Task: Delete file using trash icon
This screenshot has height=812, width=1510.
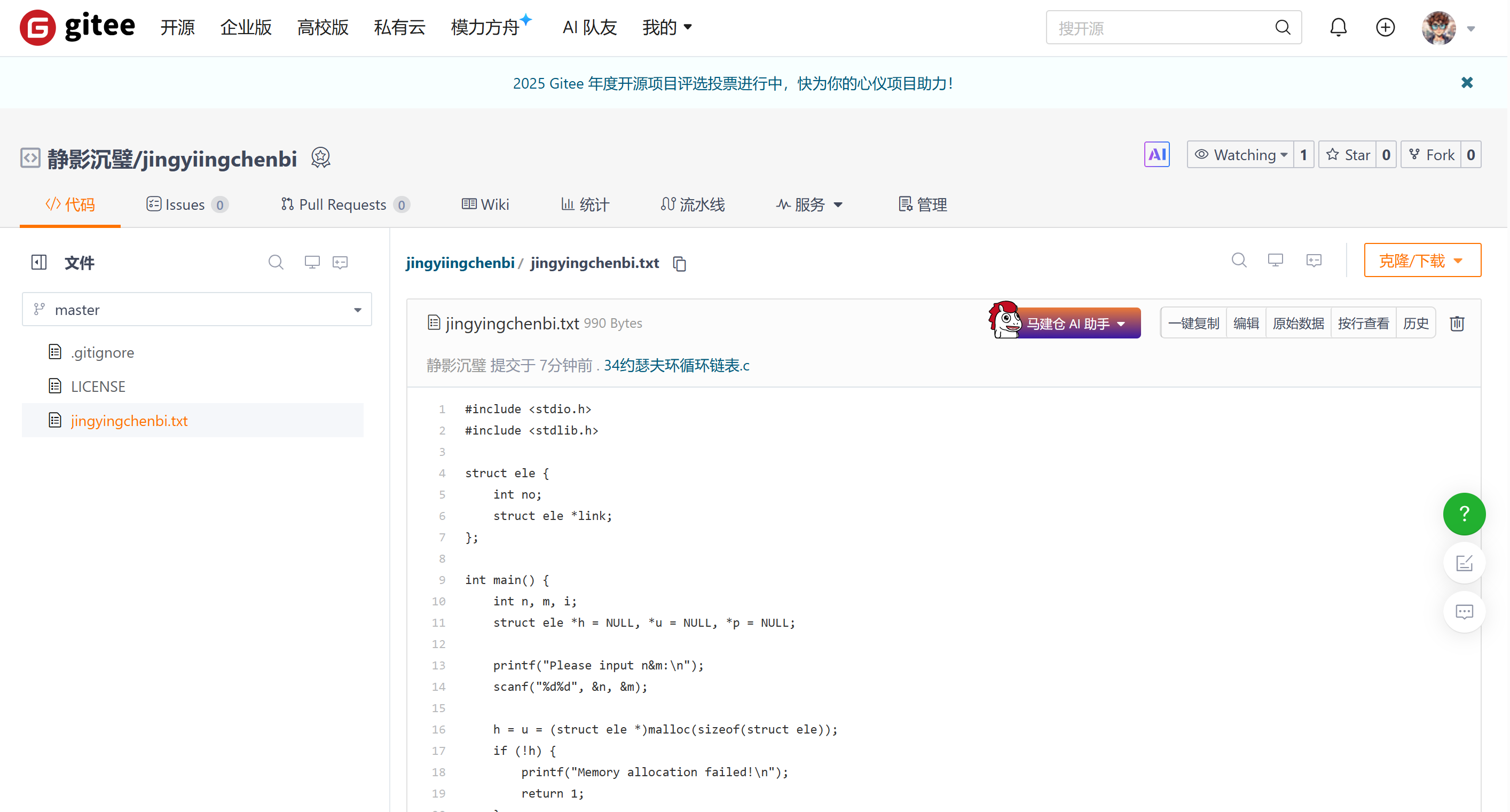Action: pos(1457,323)
